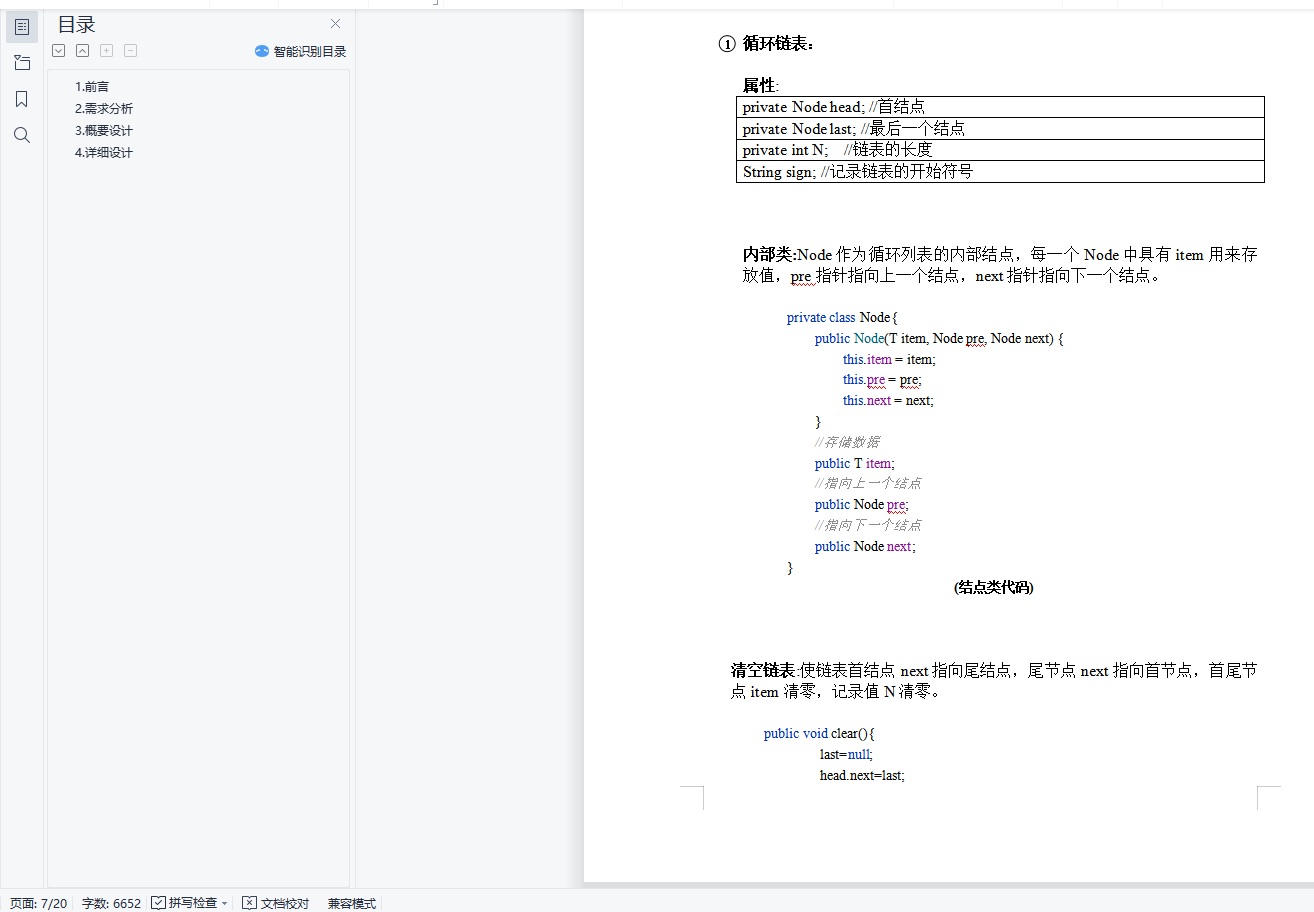Screen dimensions: 1314x912
Task: Click the bold 清空链表 paragraph label
Action: point(763,671)
